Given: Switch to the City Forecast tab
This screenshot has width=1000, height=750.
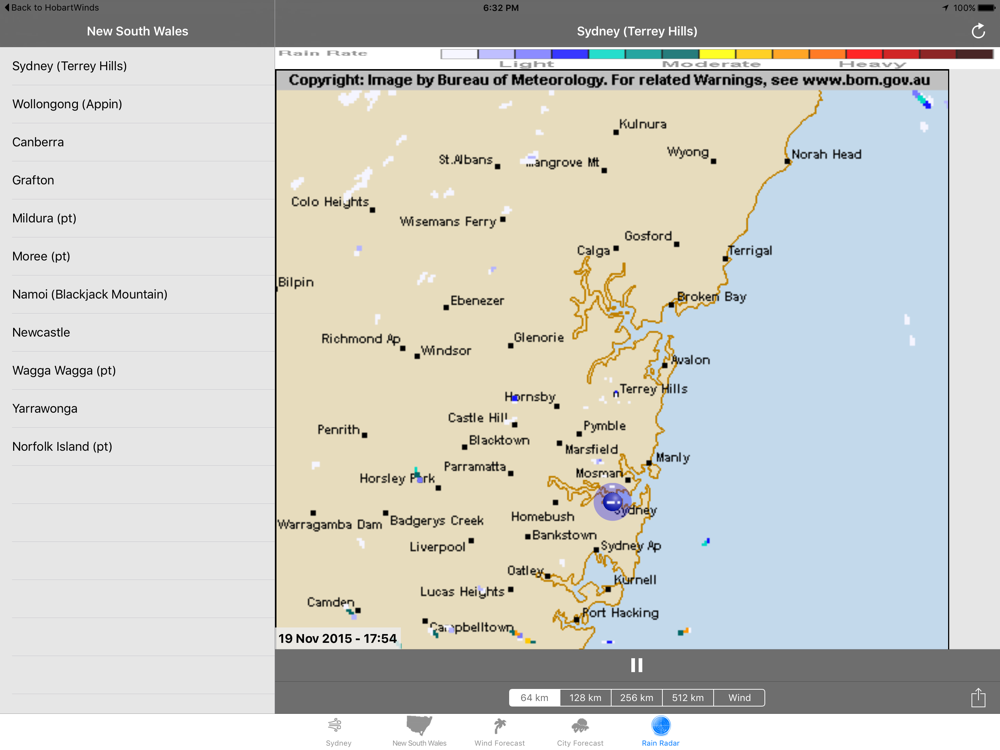Looking at the screenshot, I should point(580,732).
